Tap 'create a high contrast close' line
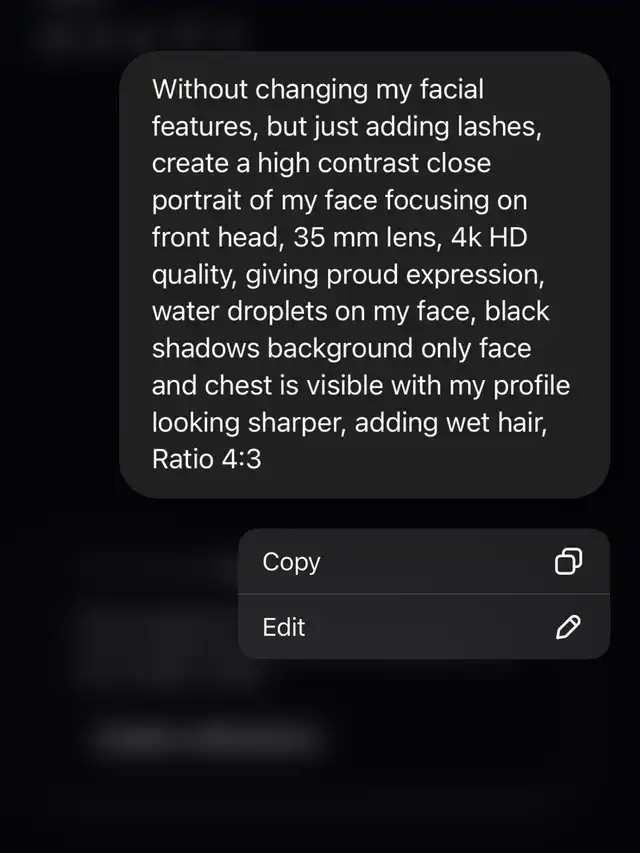640x853 pixels. coord(321,163)
